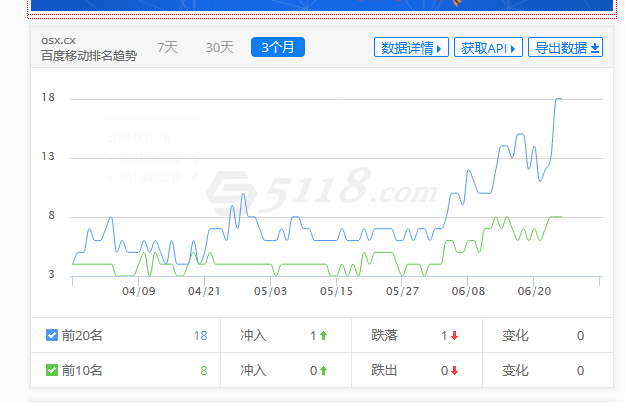The height and width of the screenshot is (402, 625).
Task: Click arrow icon on 获取API button
Action: 513,49
